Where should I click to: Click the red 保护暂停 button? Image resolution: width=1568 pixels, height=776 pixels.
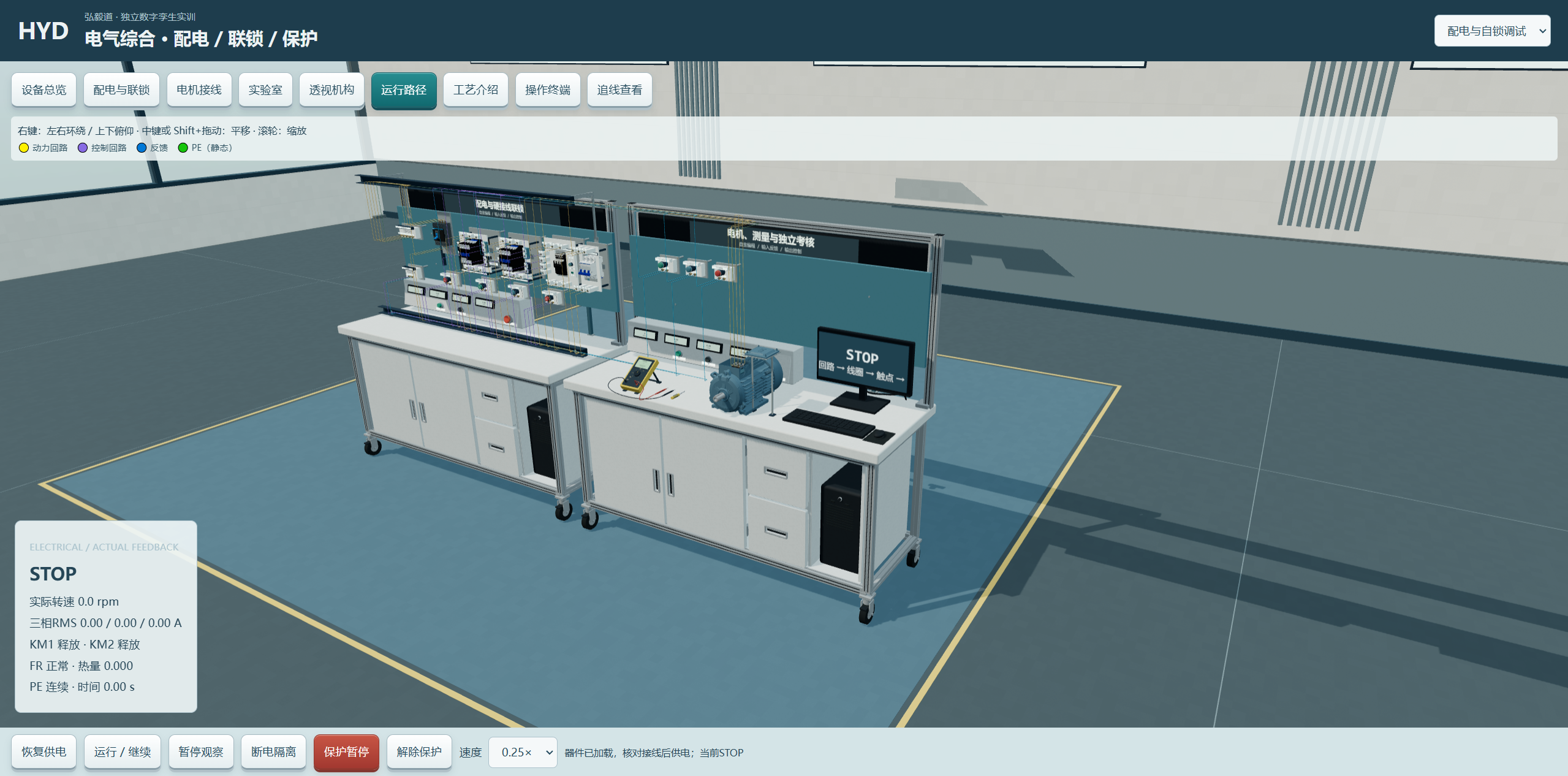pyautogui.click(x=346, y=752)
